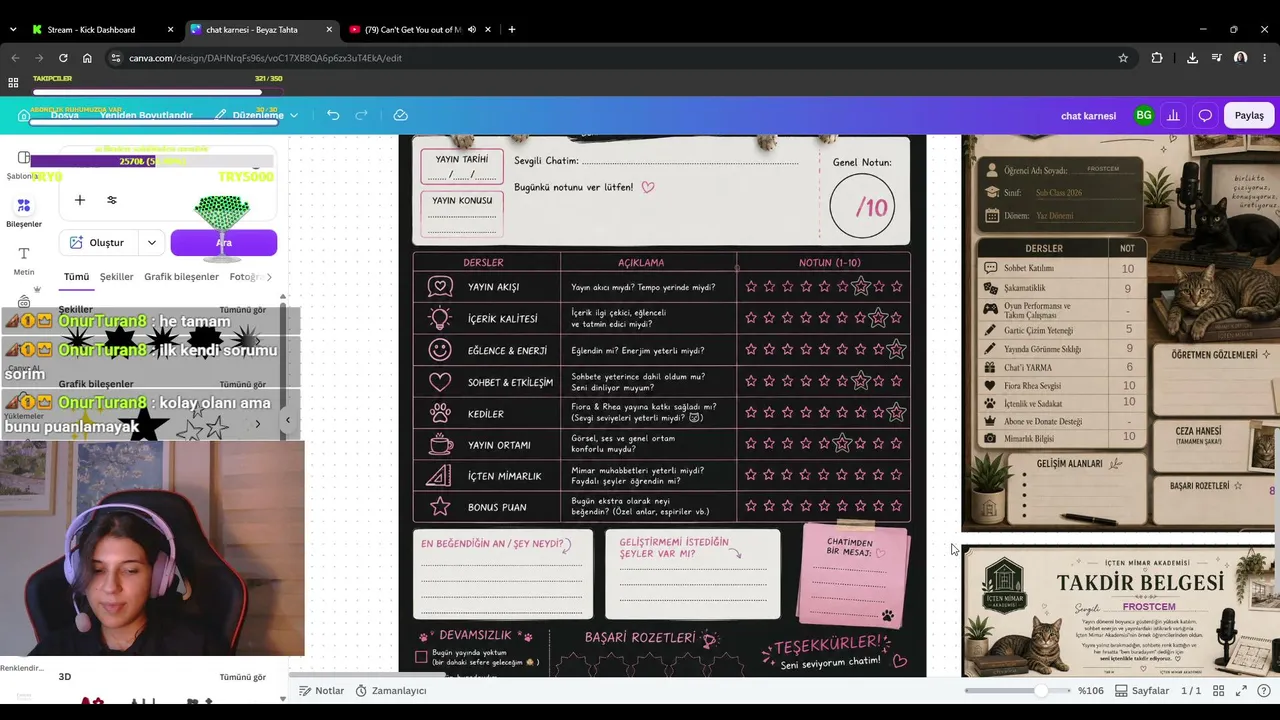
Task: Open browser extensions puzzle icon
Action: coord(1157,58)
